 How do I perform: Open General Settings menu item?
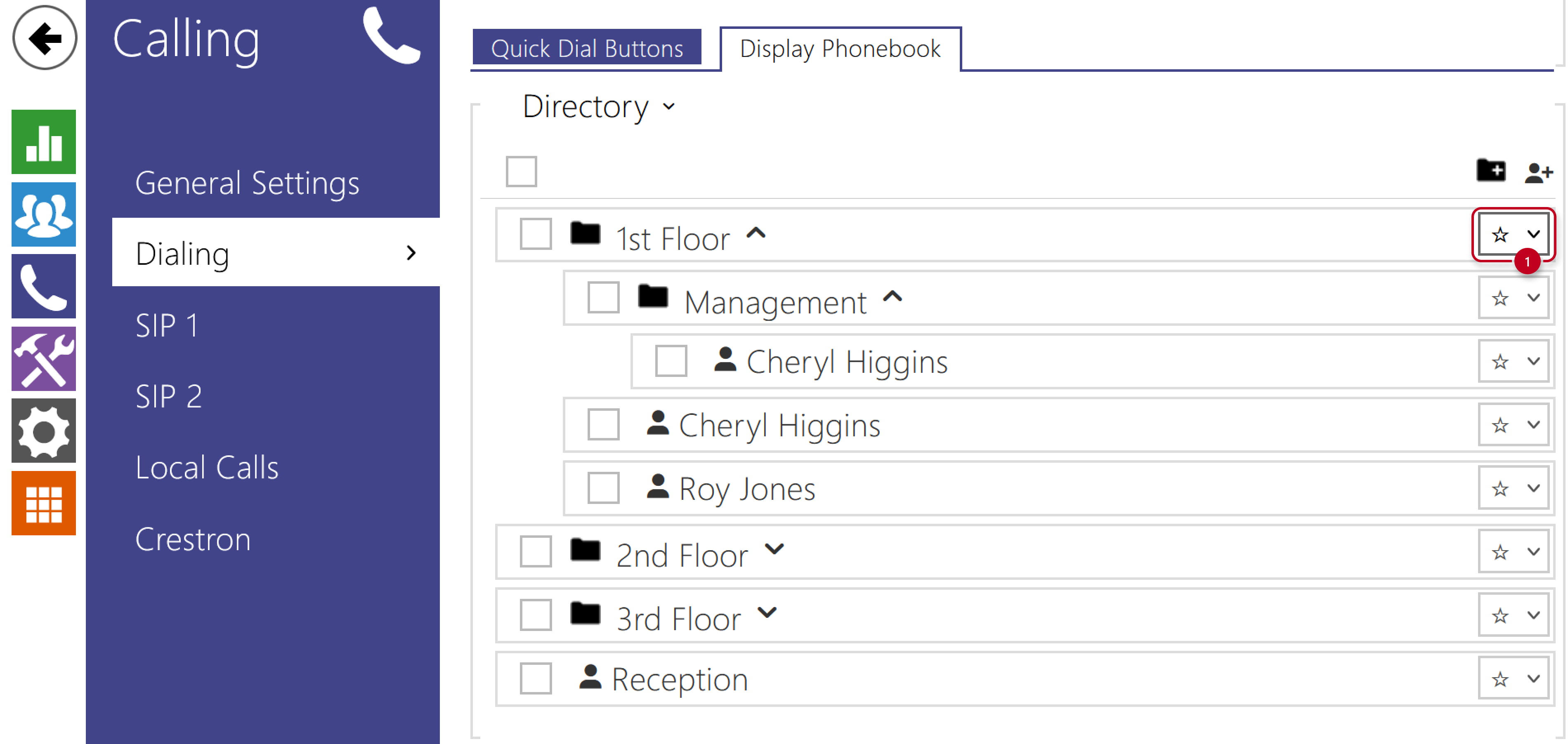pos(247,184)
